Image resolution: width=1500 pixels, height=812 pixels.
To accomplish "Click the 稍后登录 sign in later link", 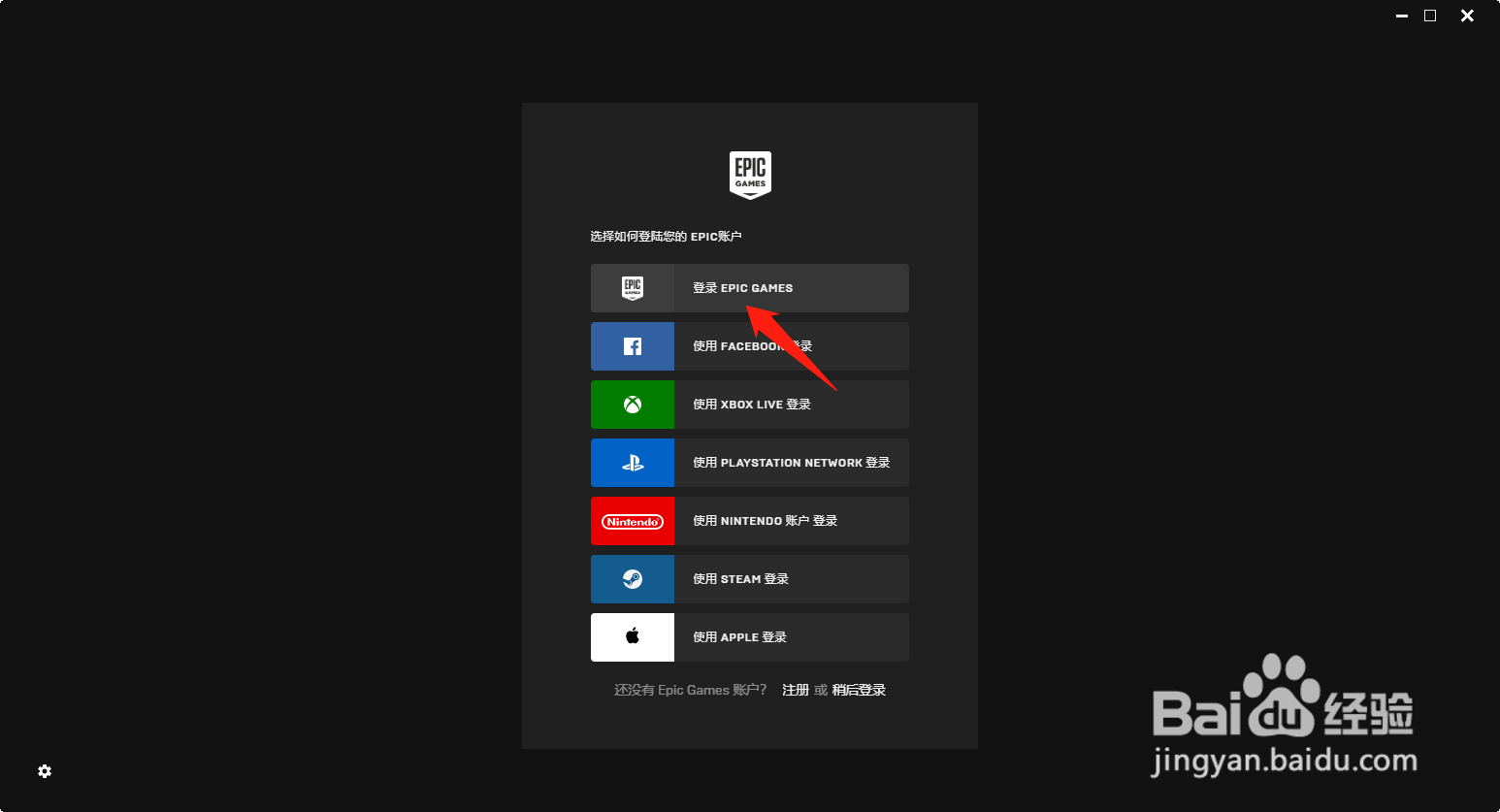I will (x=859, y=690).
